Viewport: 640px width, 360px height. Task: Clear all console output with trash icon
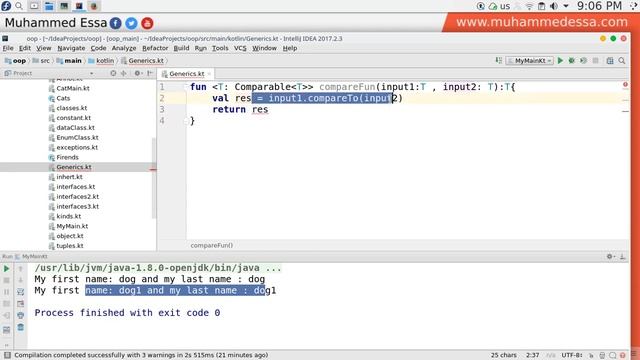[20, 327]
